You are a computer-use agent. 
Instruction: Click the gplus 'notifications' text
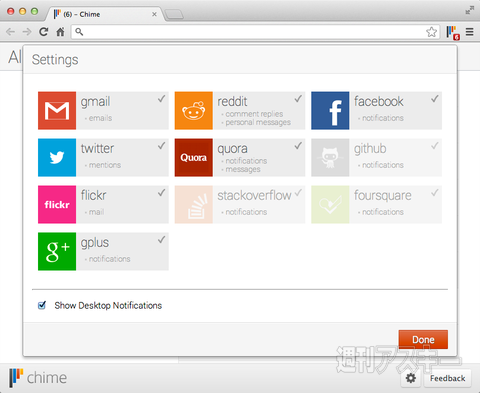[x=109, y=259]
